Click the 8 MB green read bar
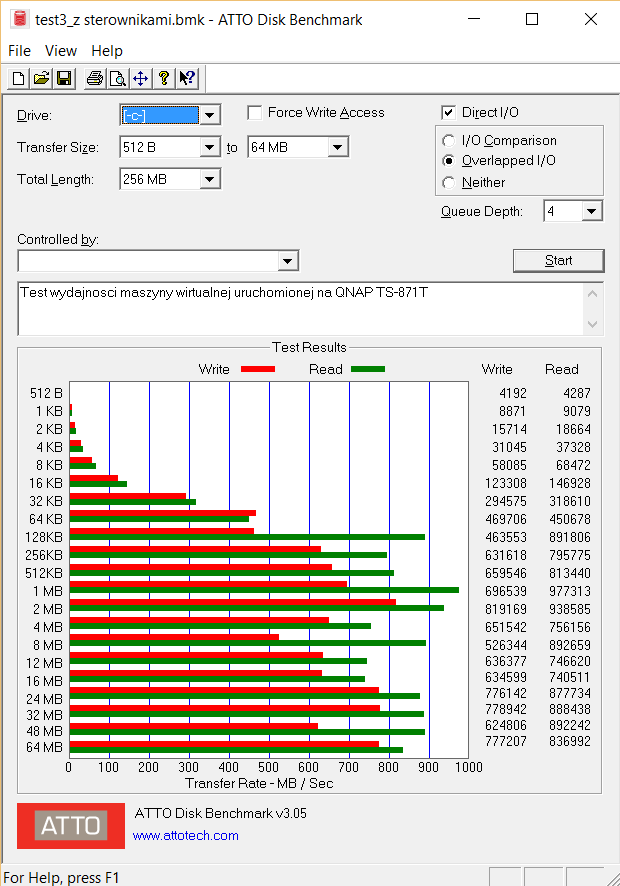Screen dimensions: 620x886 (248, 643)
